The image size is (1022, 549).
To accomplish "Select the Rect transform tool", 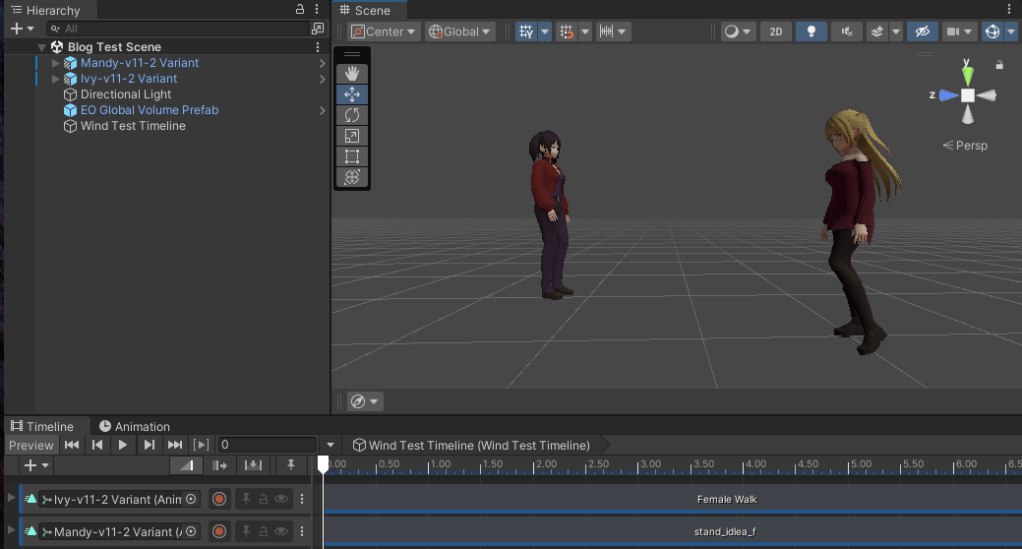I will (x=351, y=157).
